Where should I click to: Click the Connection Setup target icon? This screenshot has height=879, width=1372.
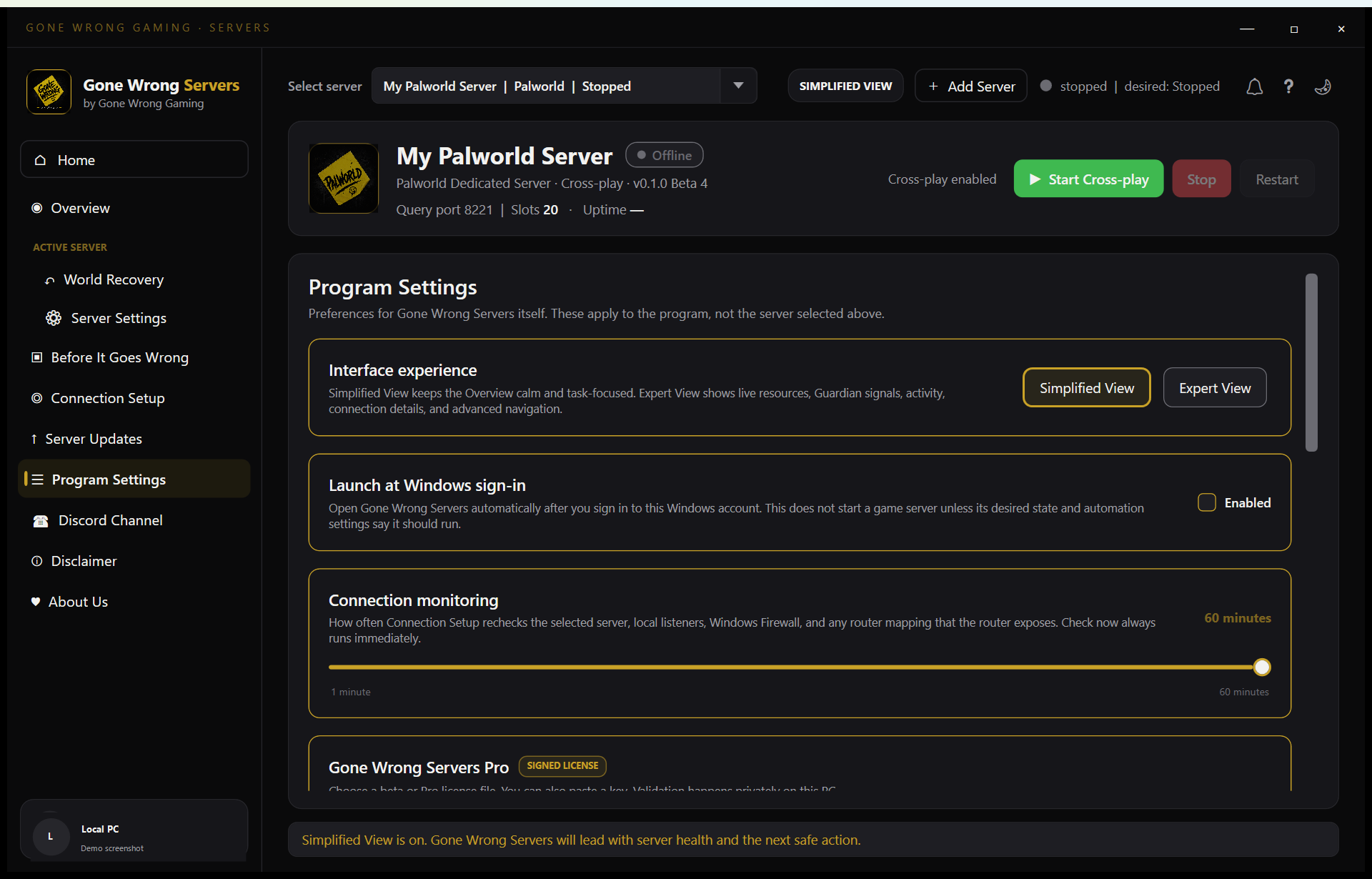pyautogui.click(x=37, y=398)
